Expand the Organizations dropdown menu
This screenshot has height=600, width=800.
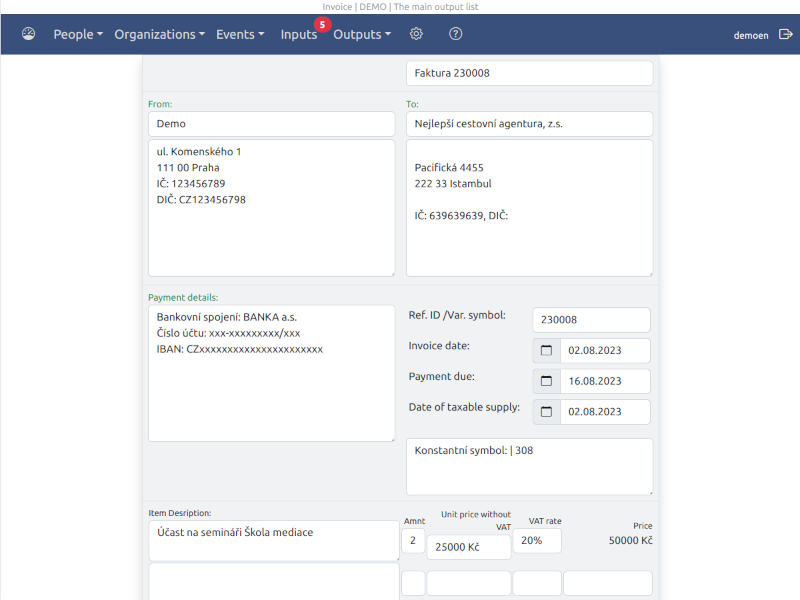160,34
